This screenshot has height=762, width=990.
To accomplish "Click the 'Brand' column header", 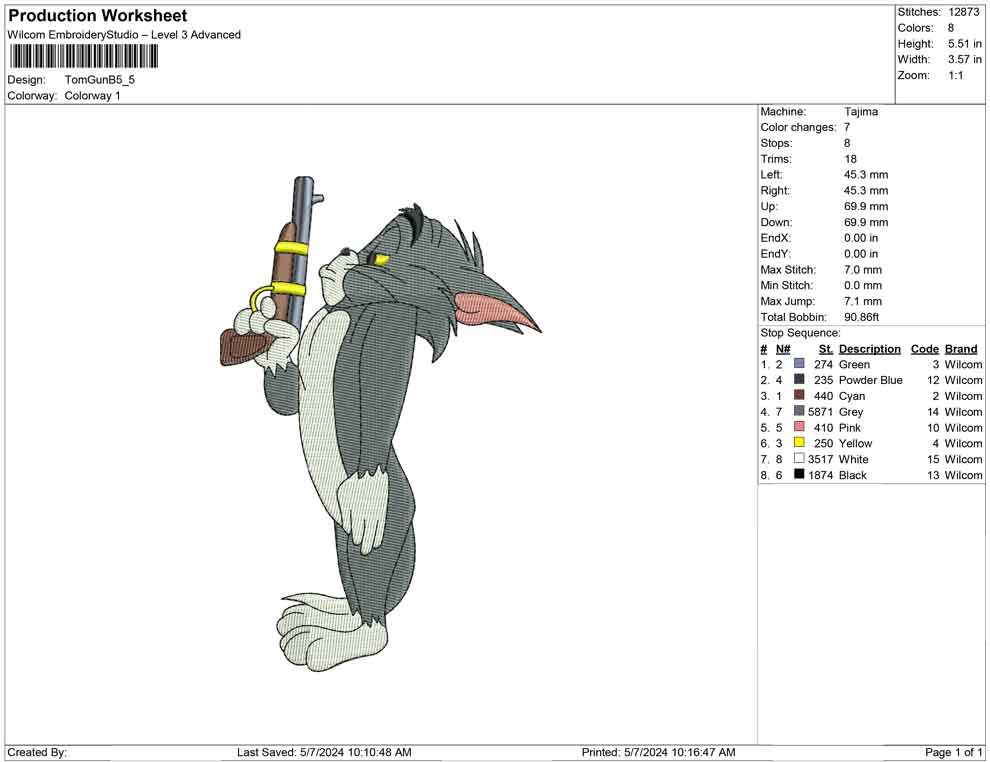I will 961,349.
